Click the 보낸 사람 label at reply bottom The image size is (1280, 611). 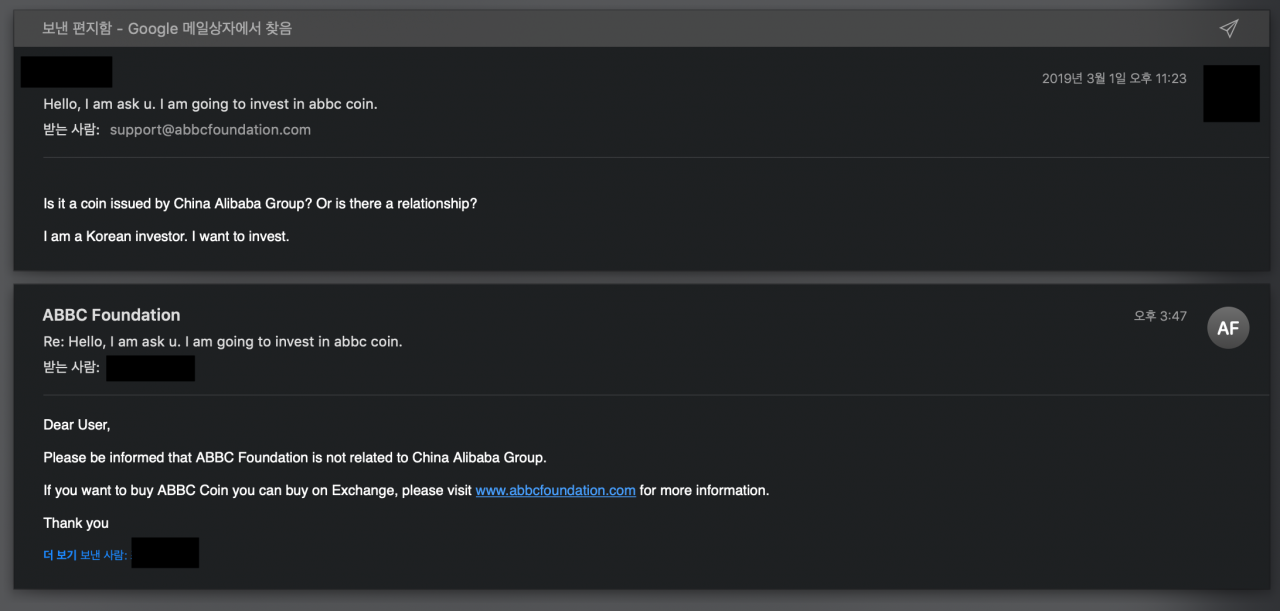tap(104, 555)
